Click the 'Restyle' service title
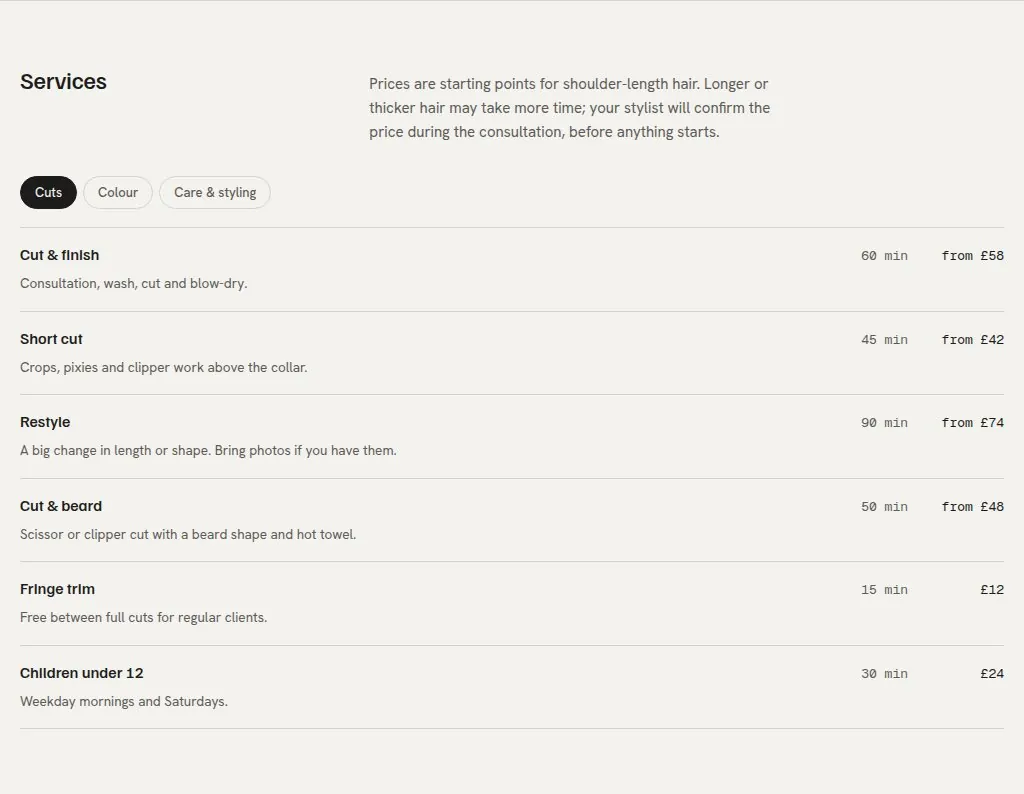 (x=45, y=422)
